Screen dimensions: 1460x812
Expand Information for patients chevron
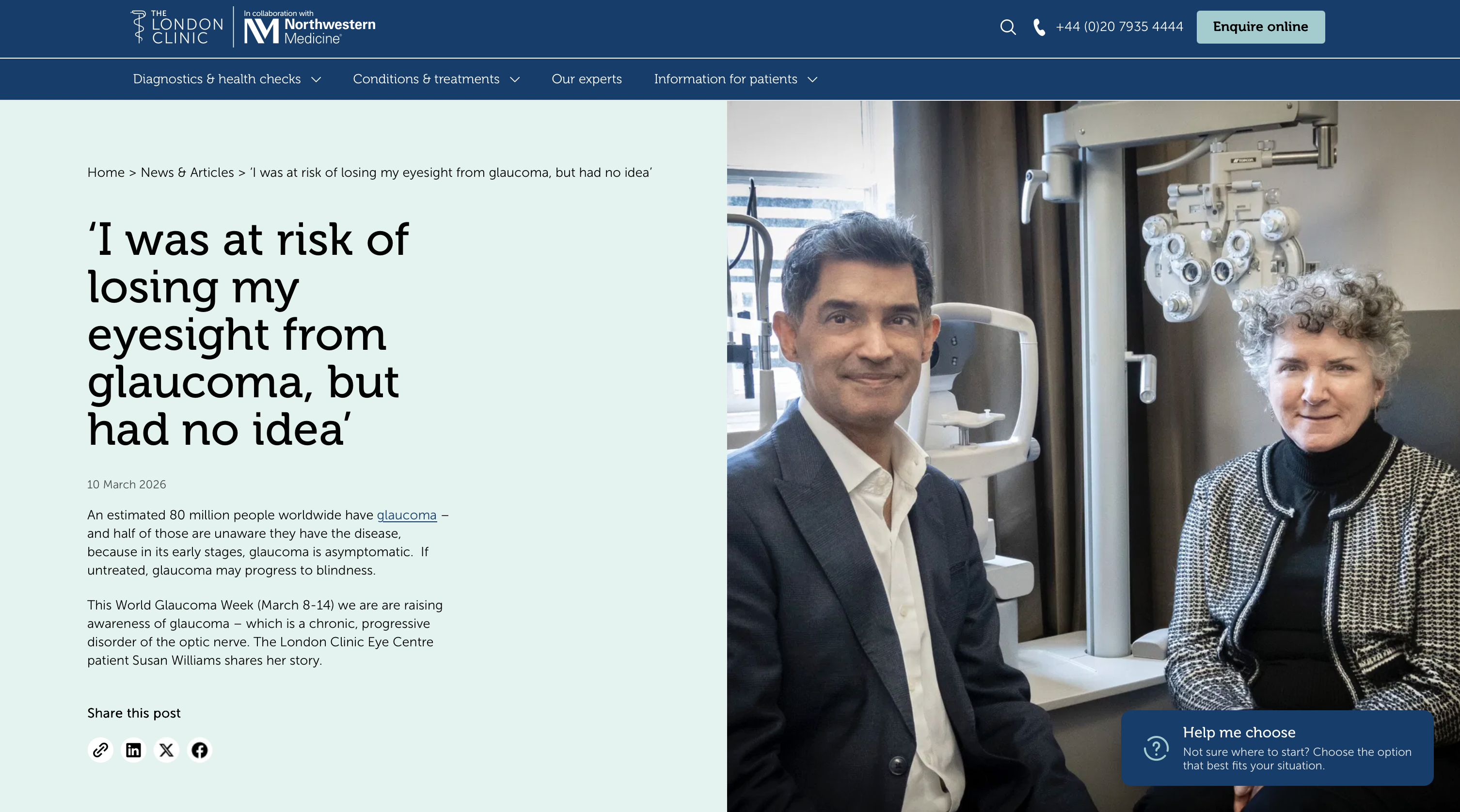coord(812,79)
